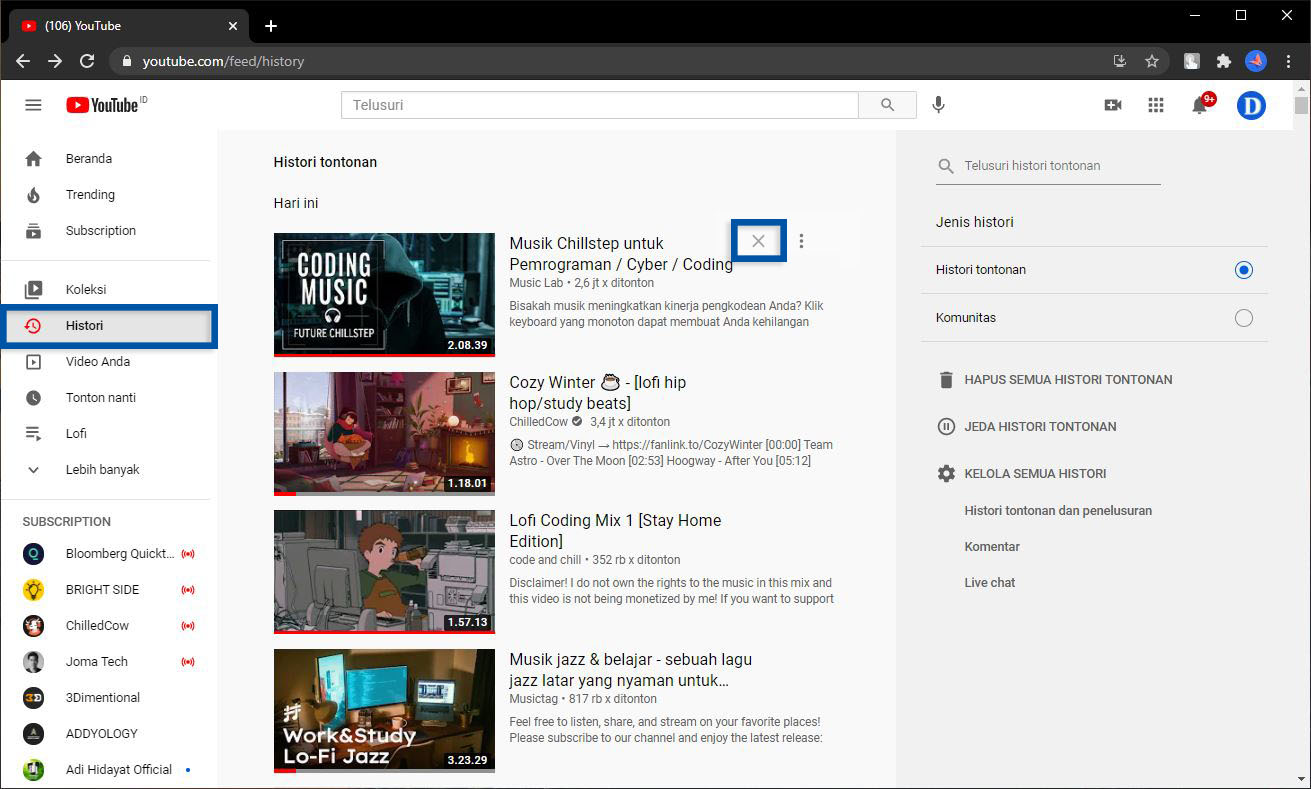Switch to the Trending sidebar item
Viewport: 1311px width, 789px height.
(91, 194)
